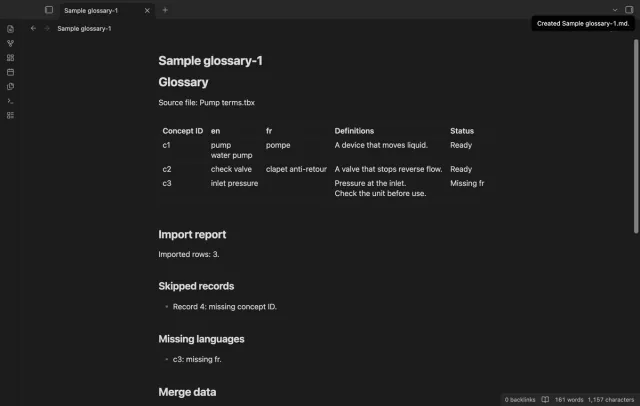Click the 'Missing languages' heading
Image resolution: width=640 pixels, height=406 pixels.
pos(201,339)
